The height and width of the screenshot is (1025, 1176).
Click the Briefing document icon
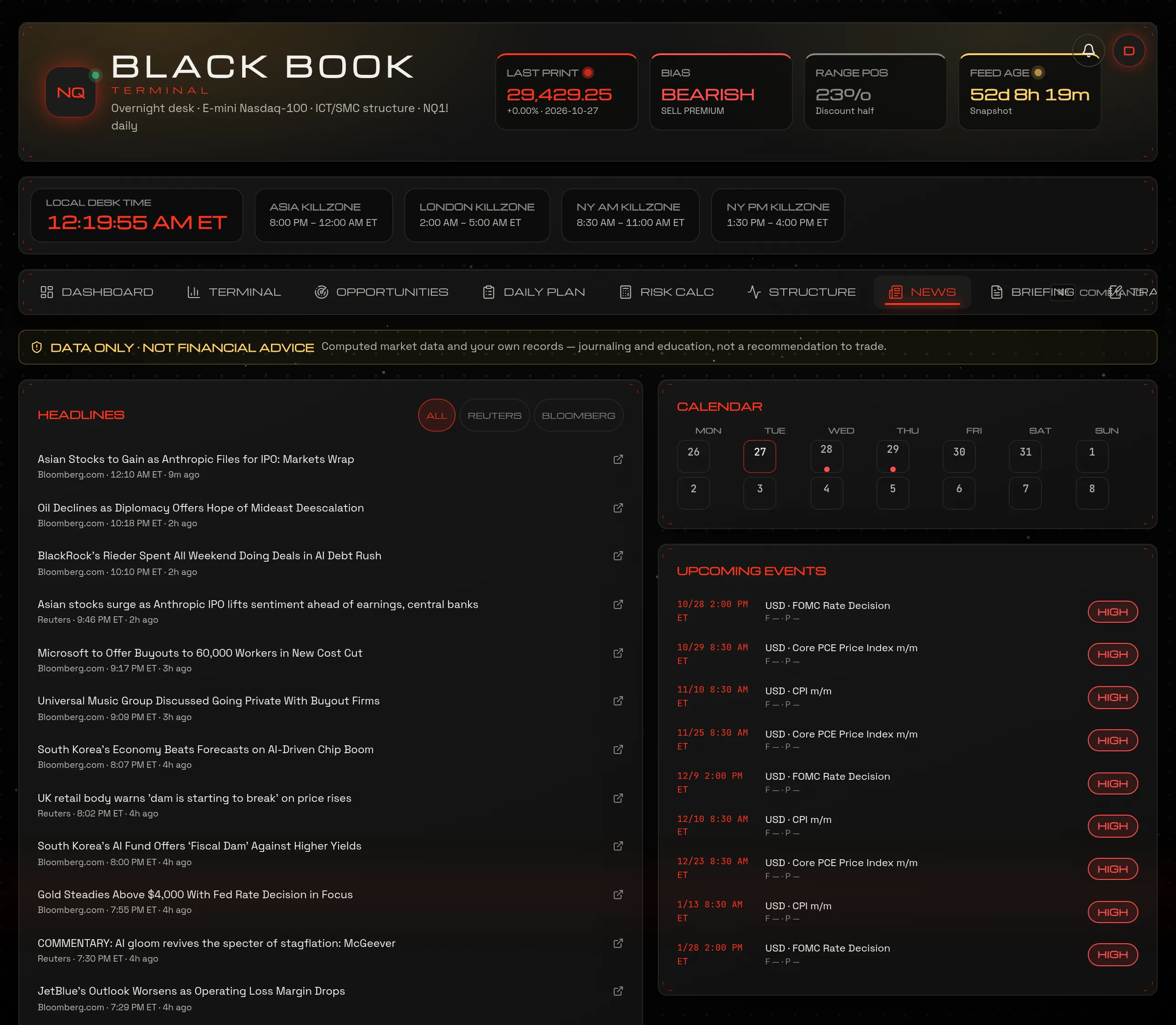[x=997, y=292]
